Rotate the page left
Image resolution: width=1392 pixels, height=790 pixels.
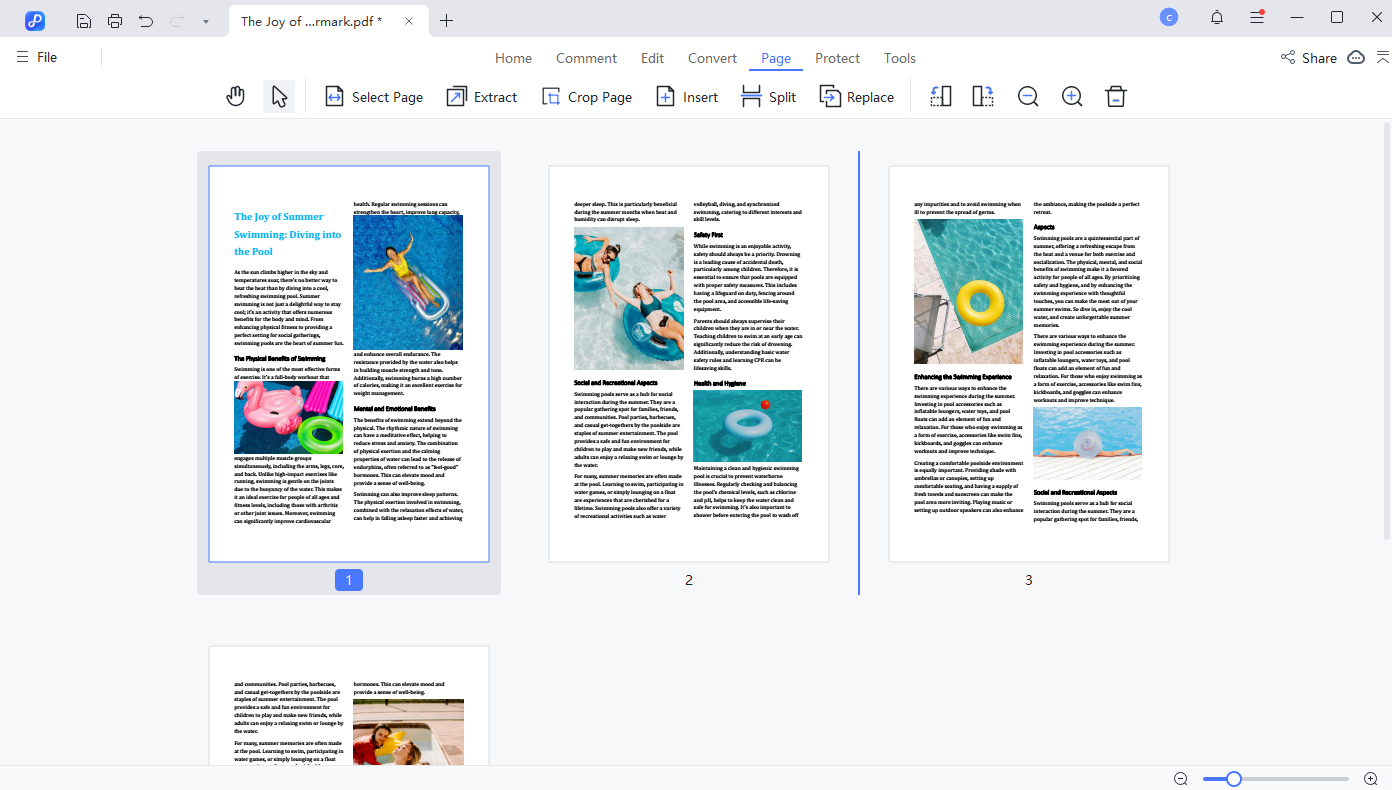(940, 96)
